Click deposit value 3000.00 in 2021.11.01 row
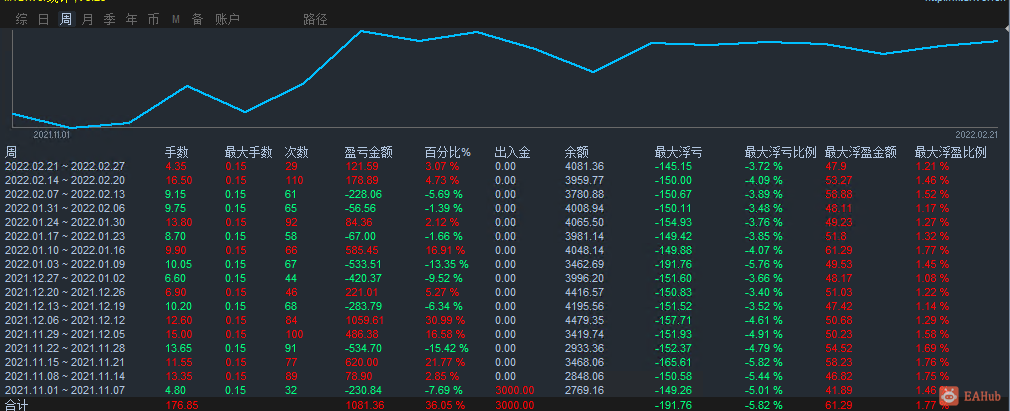This screenshot has height=411, width=1010. point(515,390)
